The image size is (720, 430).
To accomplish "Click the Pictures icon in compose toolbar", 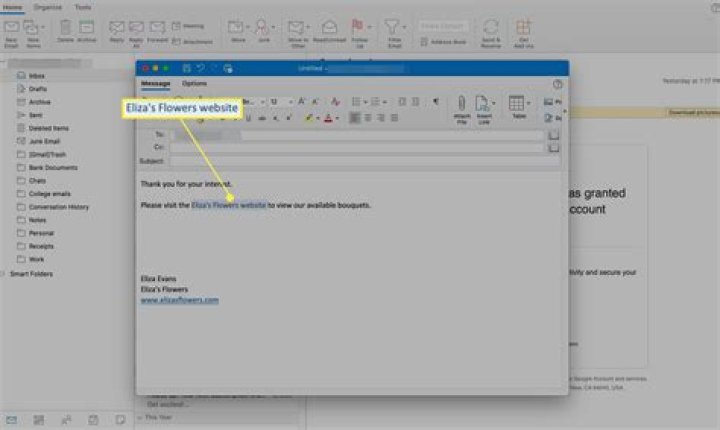I will pos(548,102).
